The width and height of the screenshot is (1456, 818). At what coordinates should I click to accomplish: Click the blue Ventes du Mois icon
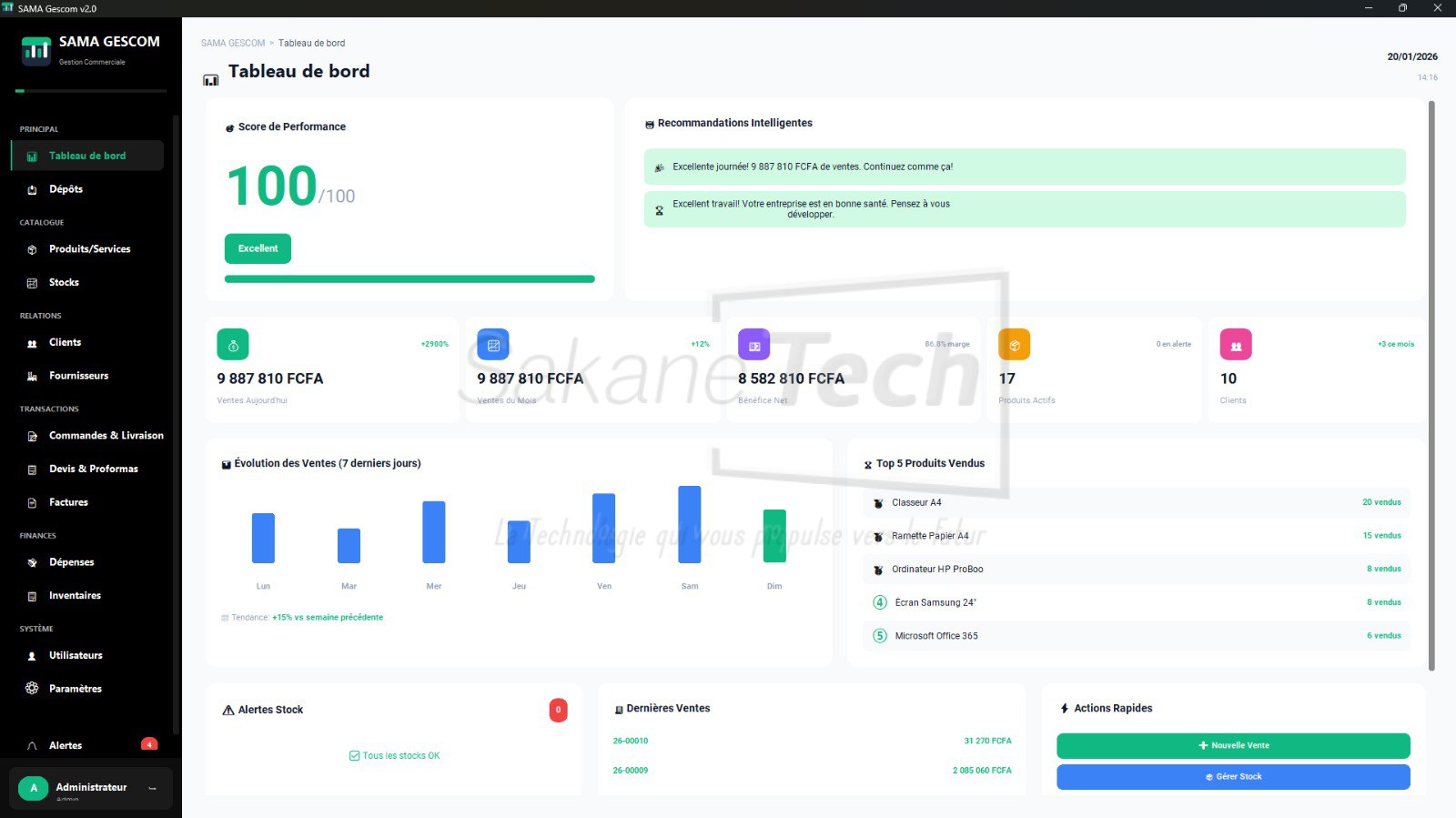[x=493, y=345]
